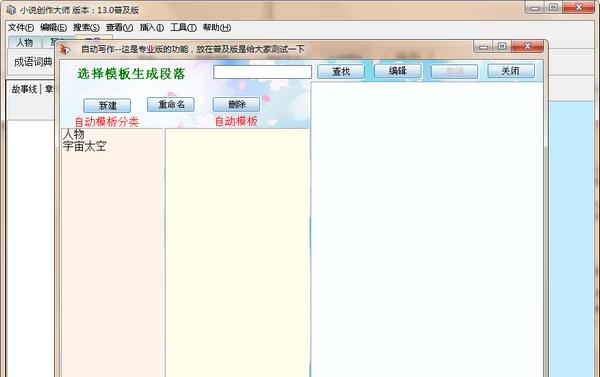Open the 帮助(H) menu
Viewport: 600px width, 377px height.
(217, 28)
